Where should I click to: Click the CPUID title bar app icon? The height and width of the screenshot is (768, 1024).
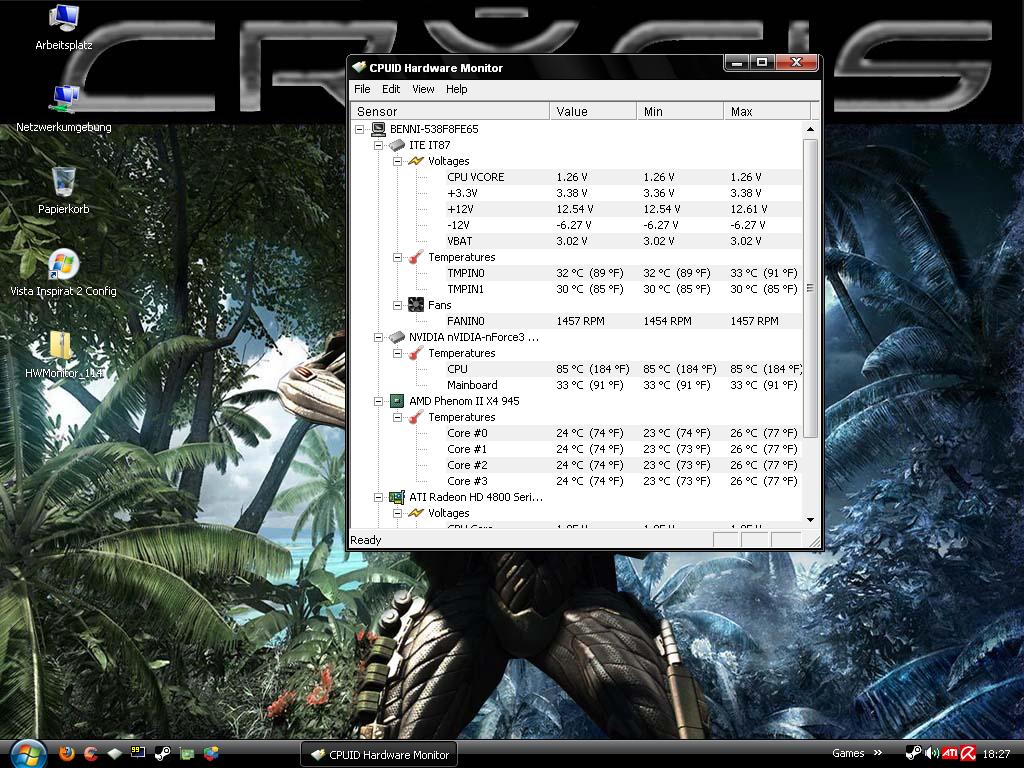tap(359, 67)
